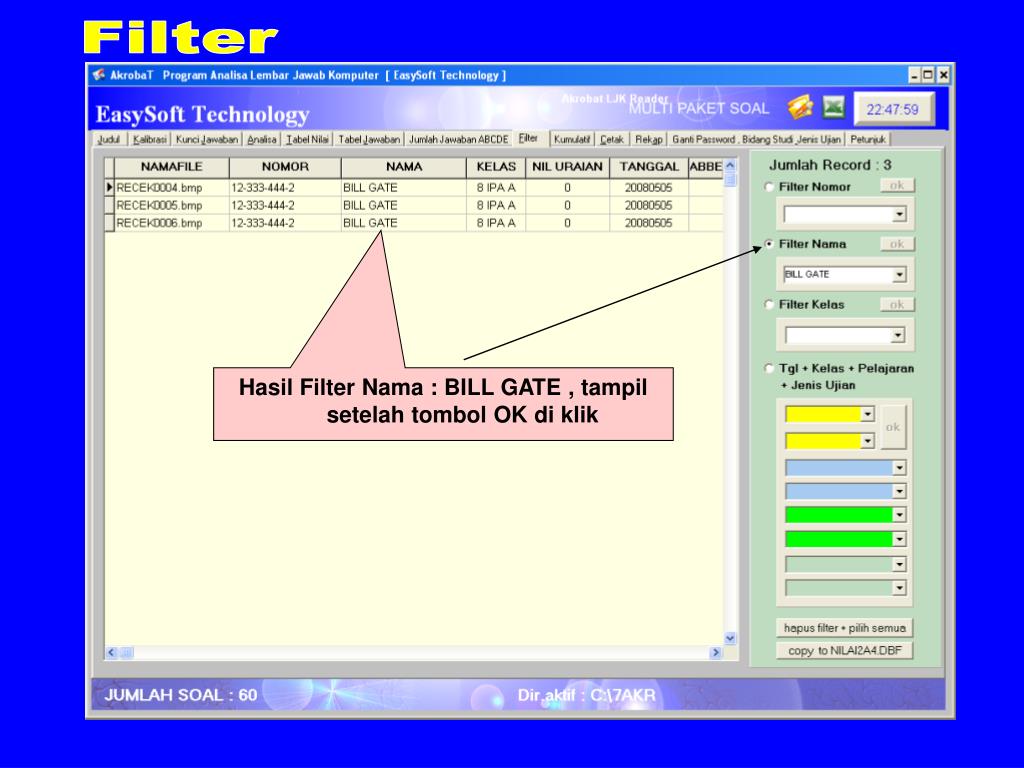Open the Petunjuk tab
Image resolution: width=1024 pixels, height=768 pixels.
point(868,139)
